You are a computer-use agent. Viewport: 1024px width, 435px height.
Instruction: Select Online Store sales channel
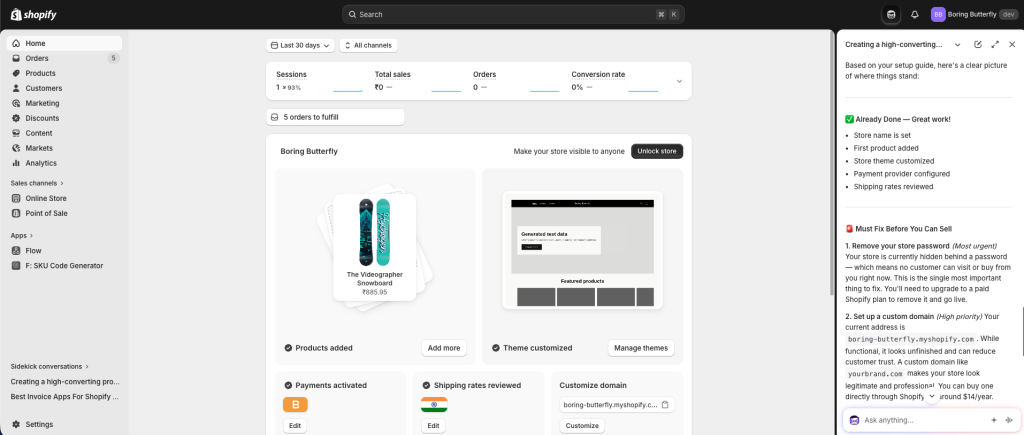(x=46, y=198)
